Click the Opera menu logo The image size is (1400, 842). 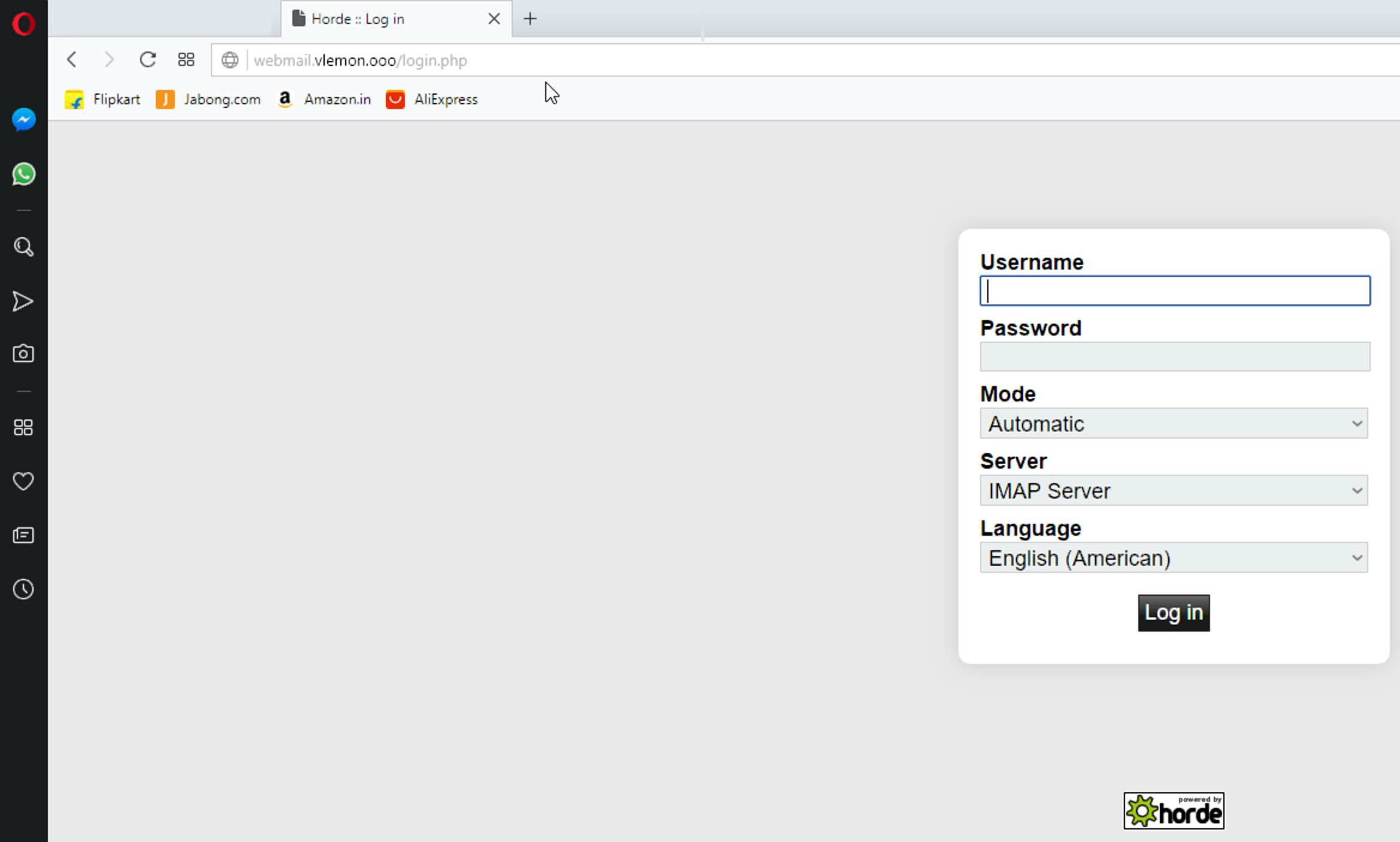[23, 24]
